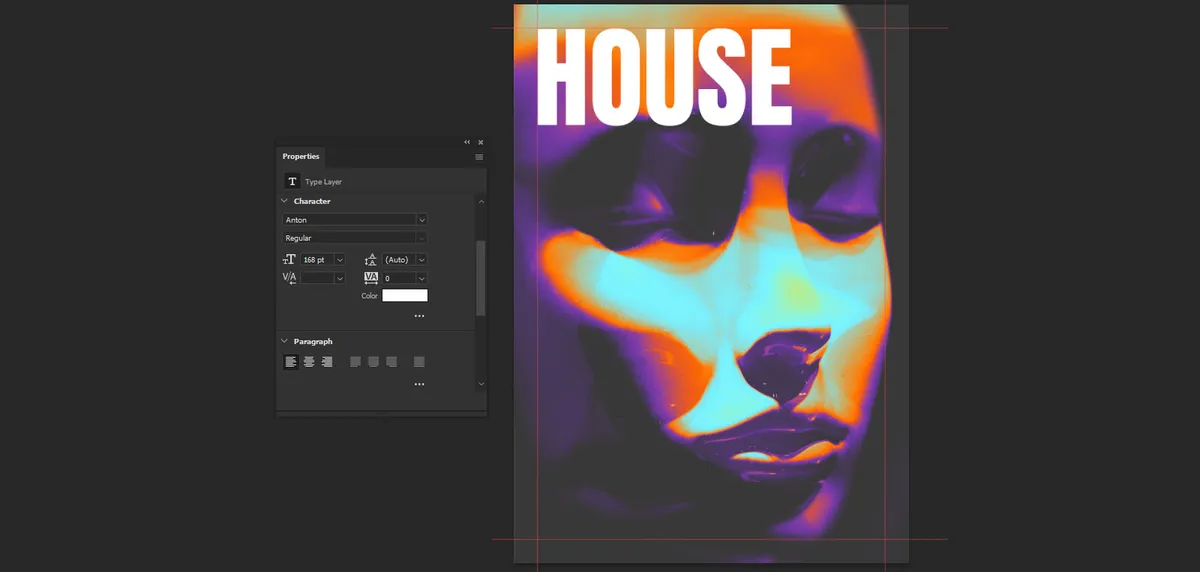Click the Color label
This screenshot has height=572, width=1200.
[370, 296]
